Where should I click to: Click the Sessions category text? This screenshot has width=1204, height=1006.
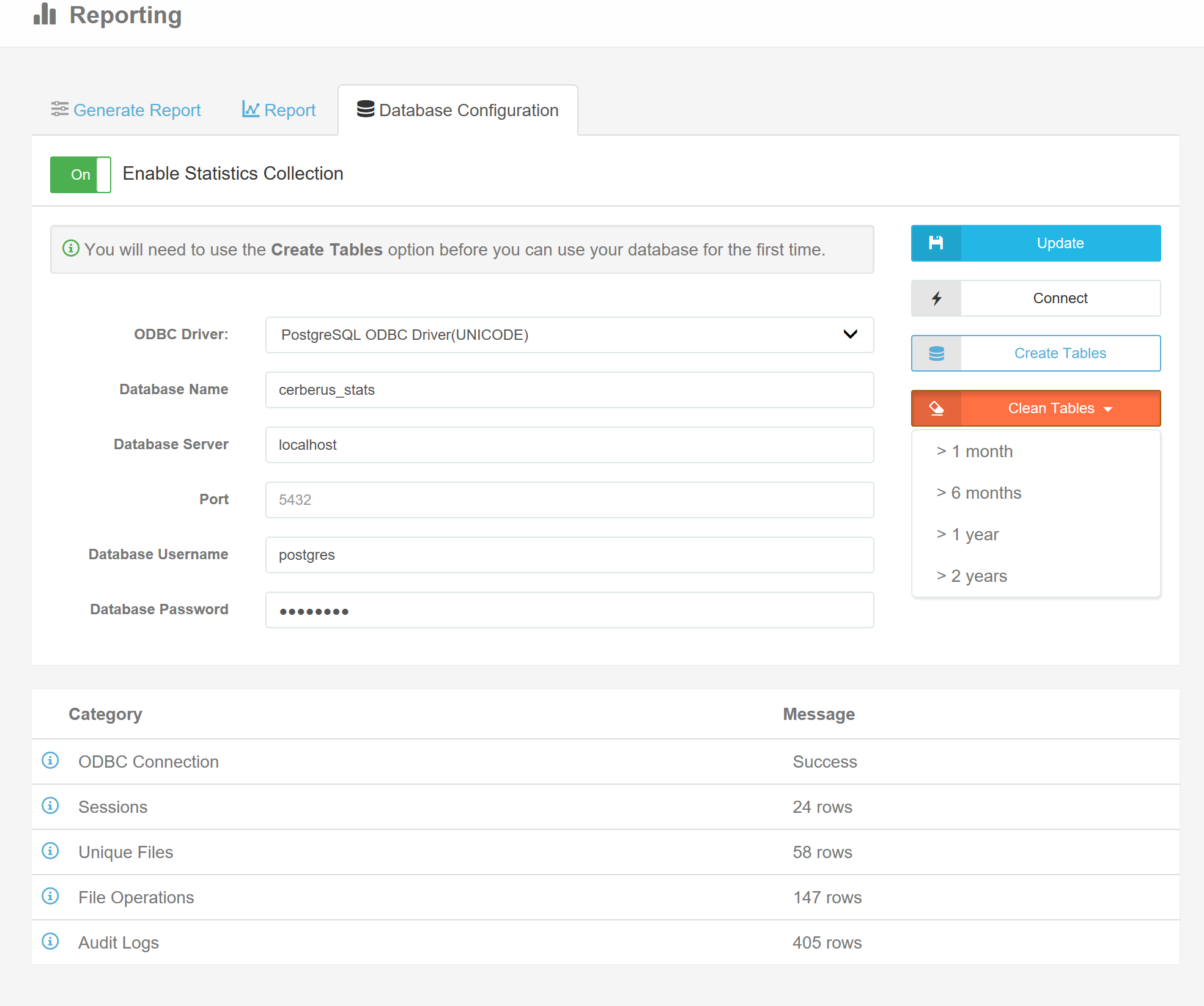113,807
